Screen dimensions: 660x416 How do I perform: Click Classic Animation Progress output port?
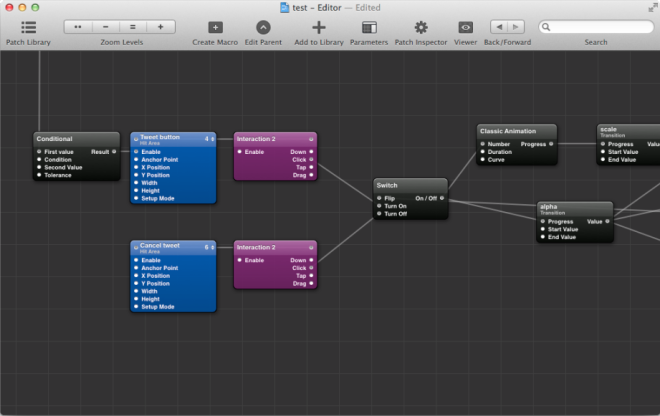[x=551, y=144]
